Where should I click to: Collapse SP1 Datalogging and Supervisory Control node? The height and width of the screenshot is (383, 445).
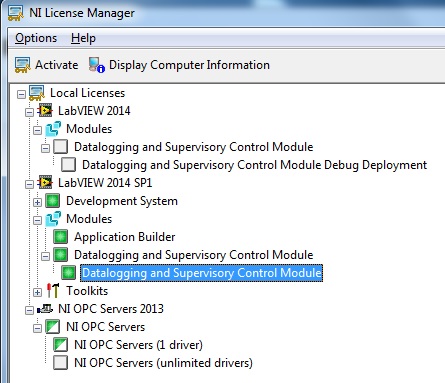pos(45,256)
